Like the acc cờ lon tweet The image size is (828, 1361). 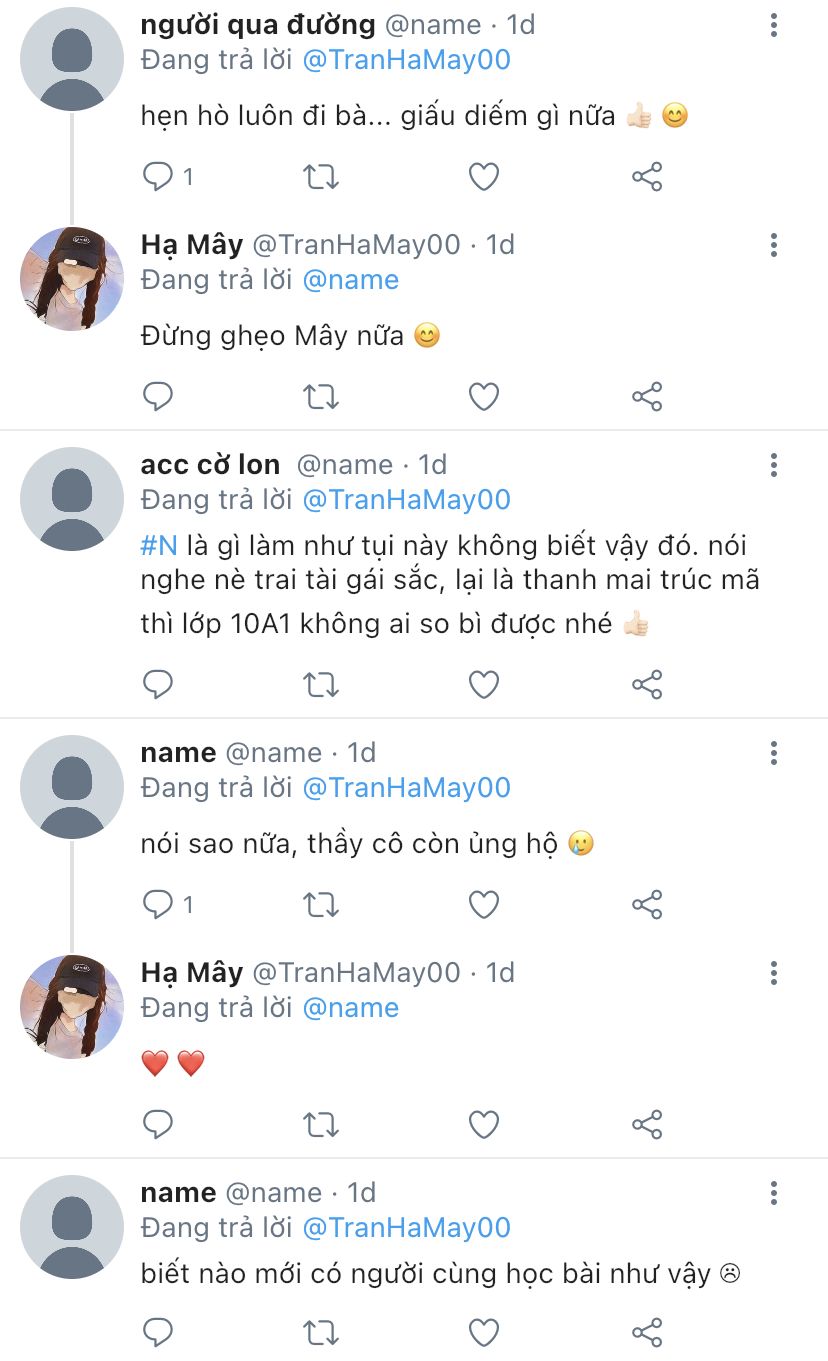(484, 685)
